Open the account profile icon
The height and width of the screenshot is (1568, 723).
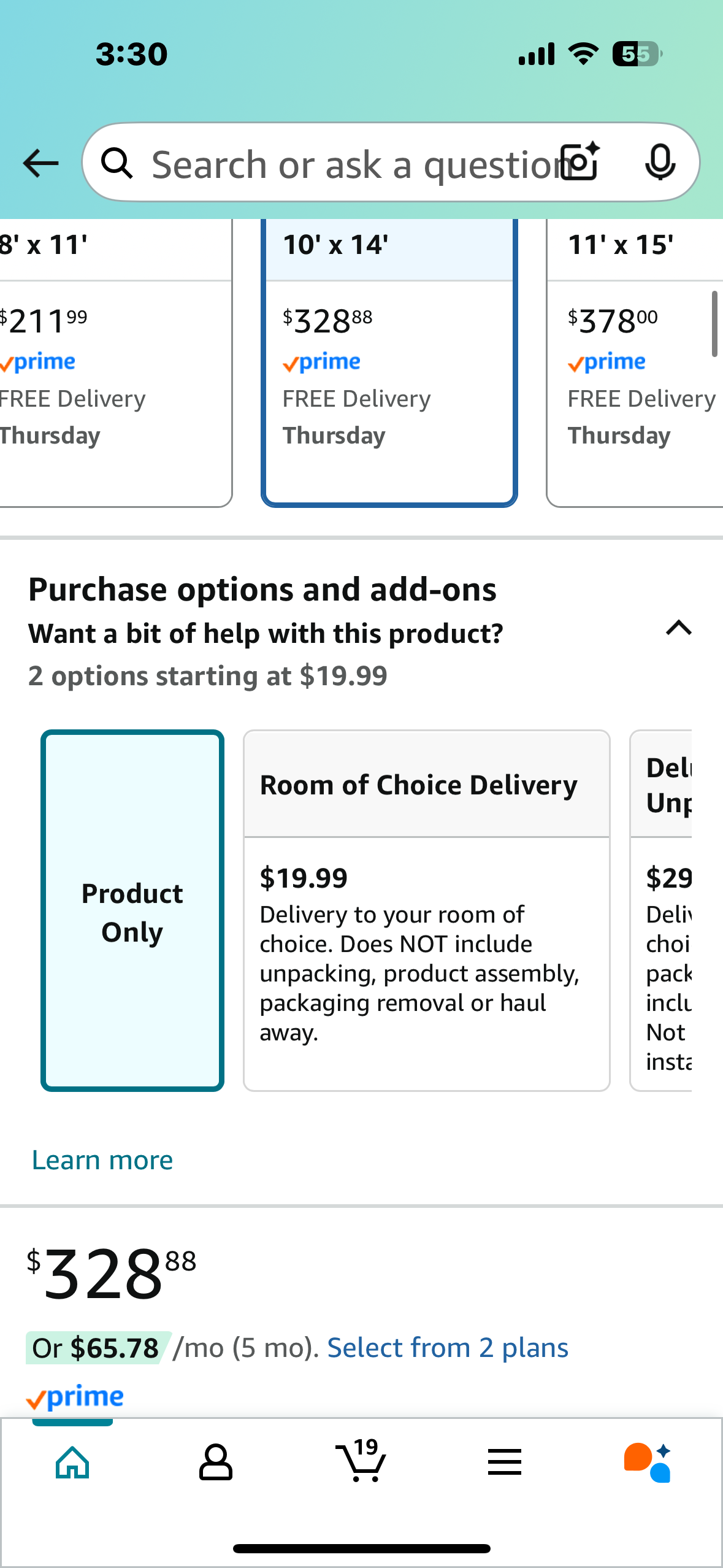tap(216, 1462)
